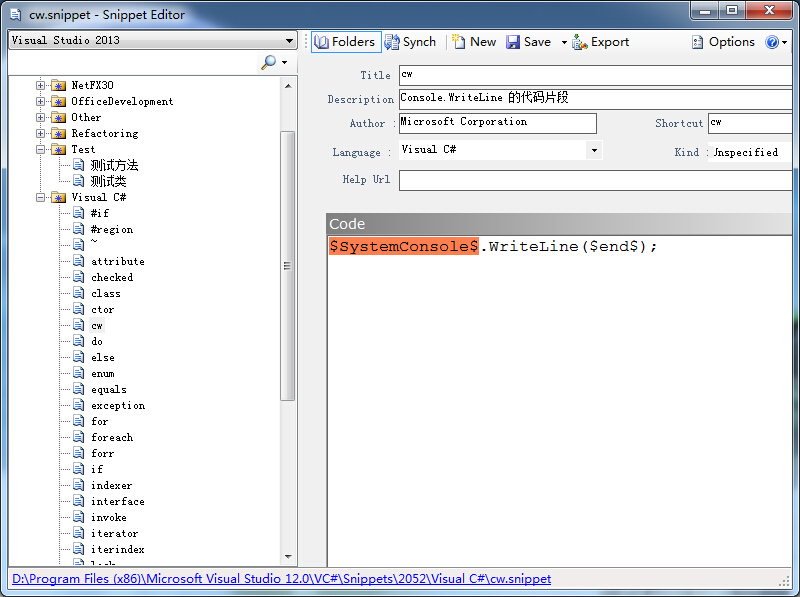Screen dimensions: 800x597
Task: Select the else snippet
Action: click(103, 358)
